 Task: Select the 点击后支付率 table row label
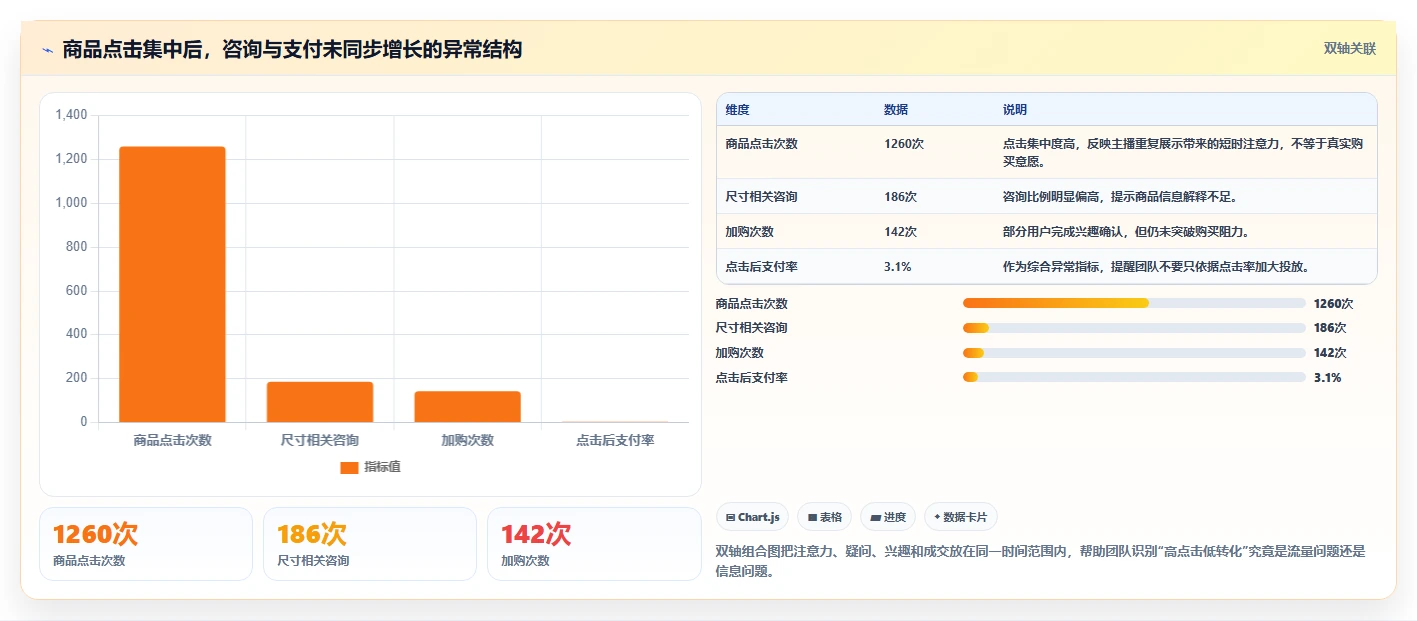pyautogui.click(x=762, y=267)
